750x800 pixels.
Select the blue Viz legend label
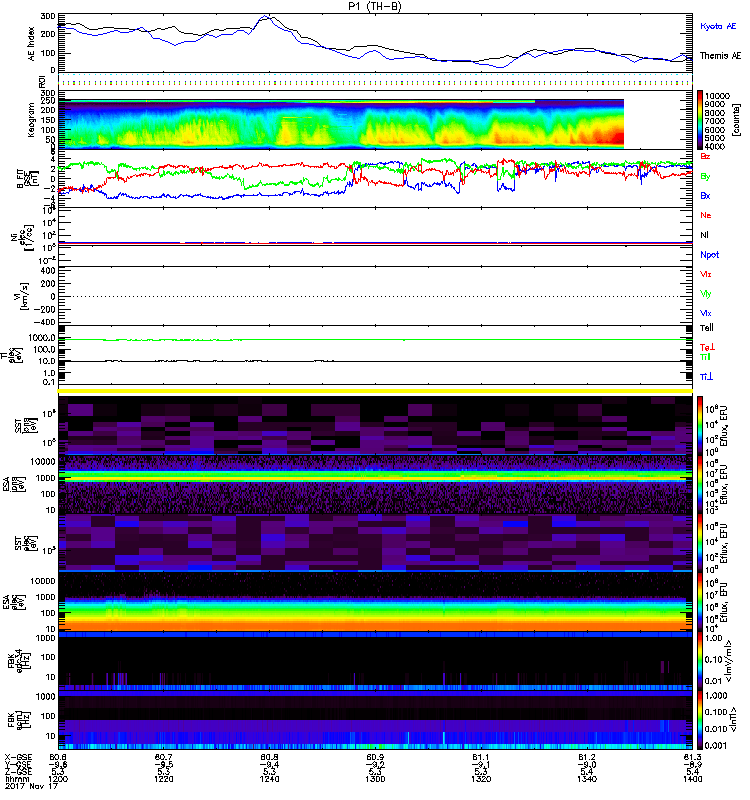click(705, 313)
